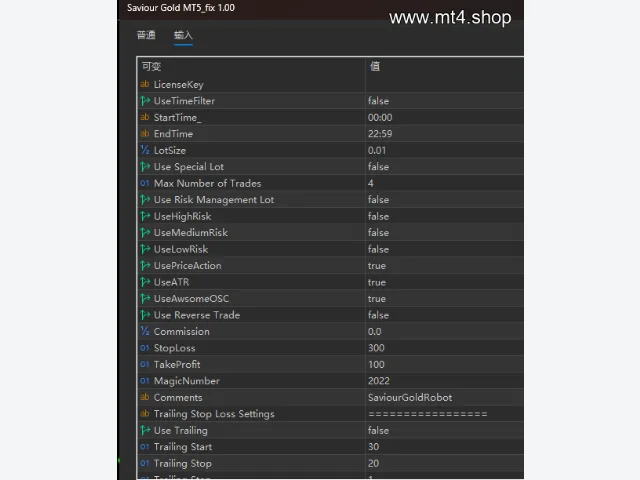Switch to the 普通 tab
The image size is (640, 480).
(146, 35)
